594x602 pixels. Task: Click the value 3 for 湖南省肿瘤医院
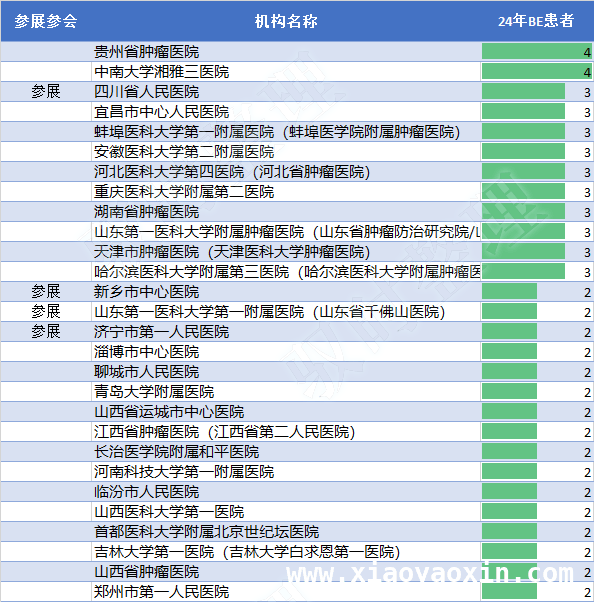tap(587, 212)
